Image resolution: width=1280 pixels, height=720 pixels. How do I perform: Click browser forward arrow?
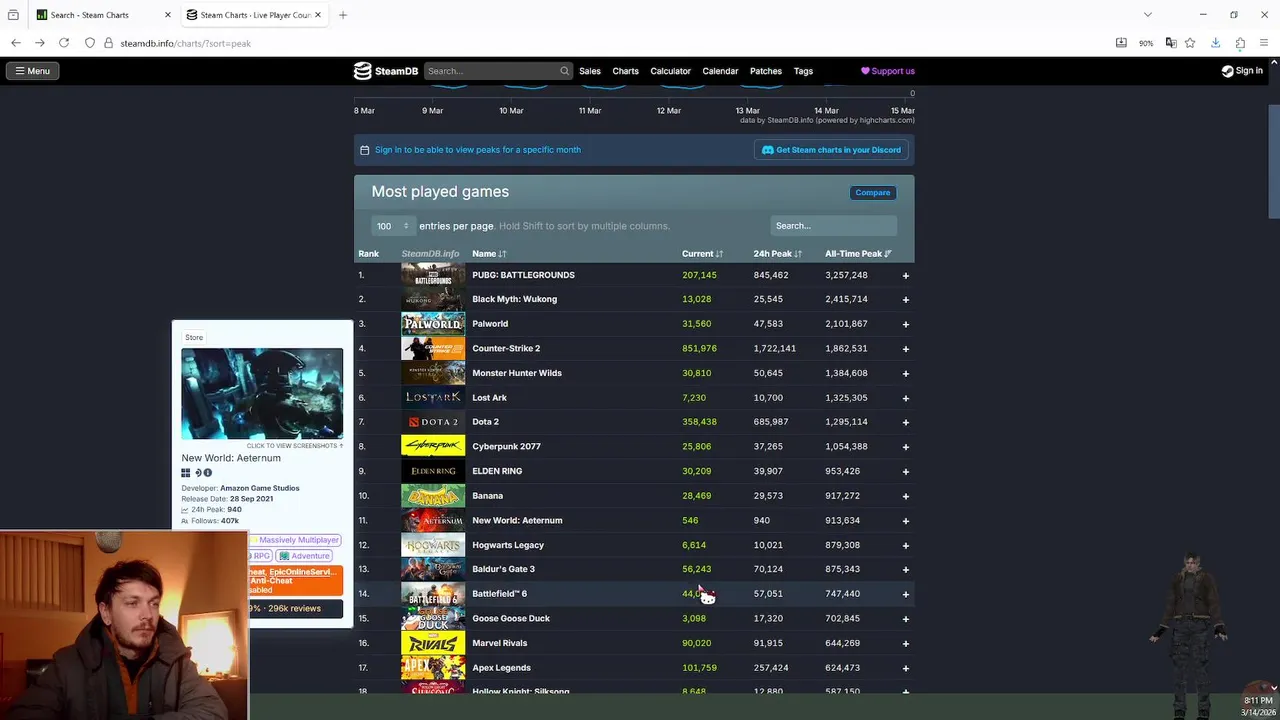point(39,43)
